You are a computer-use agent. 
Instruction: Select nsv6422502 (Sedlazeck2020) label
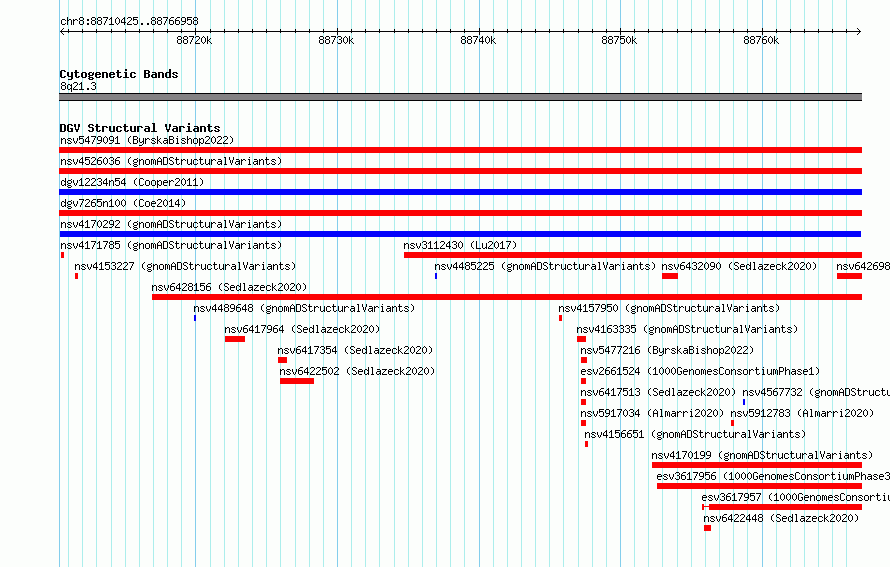pyautogui.click(x=357, y=371)
